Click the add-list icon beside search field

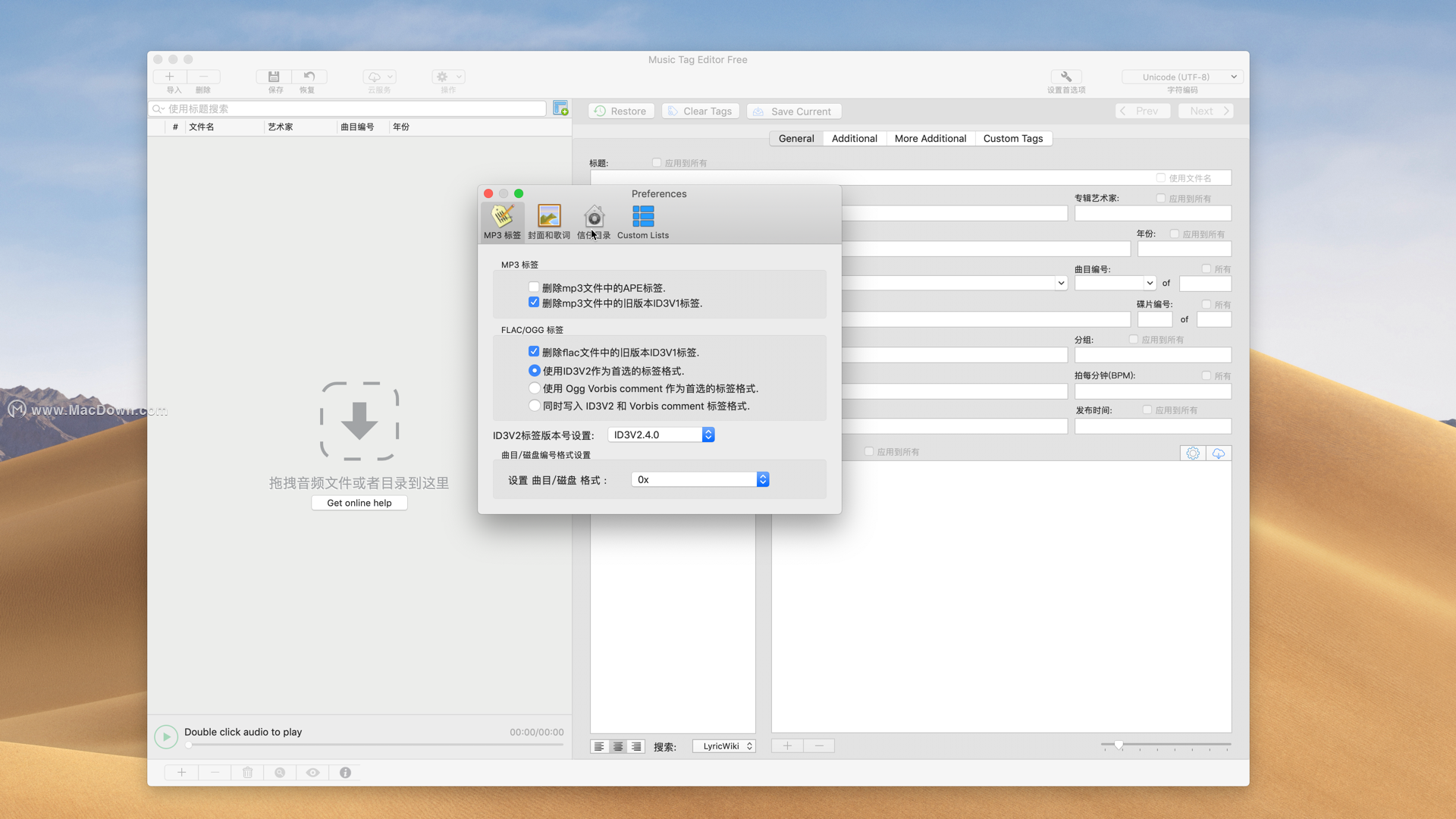tap(560, 108)
